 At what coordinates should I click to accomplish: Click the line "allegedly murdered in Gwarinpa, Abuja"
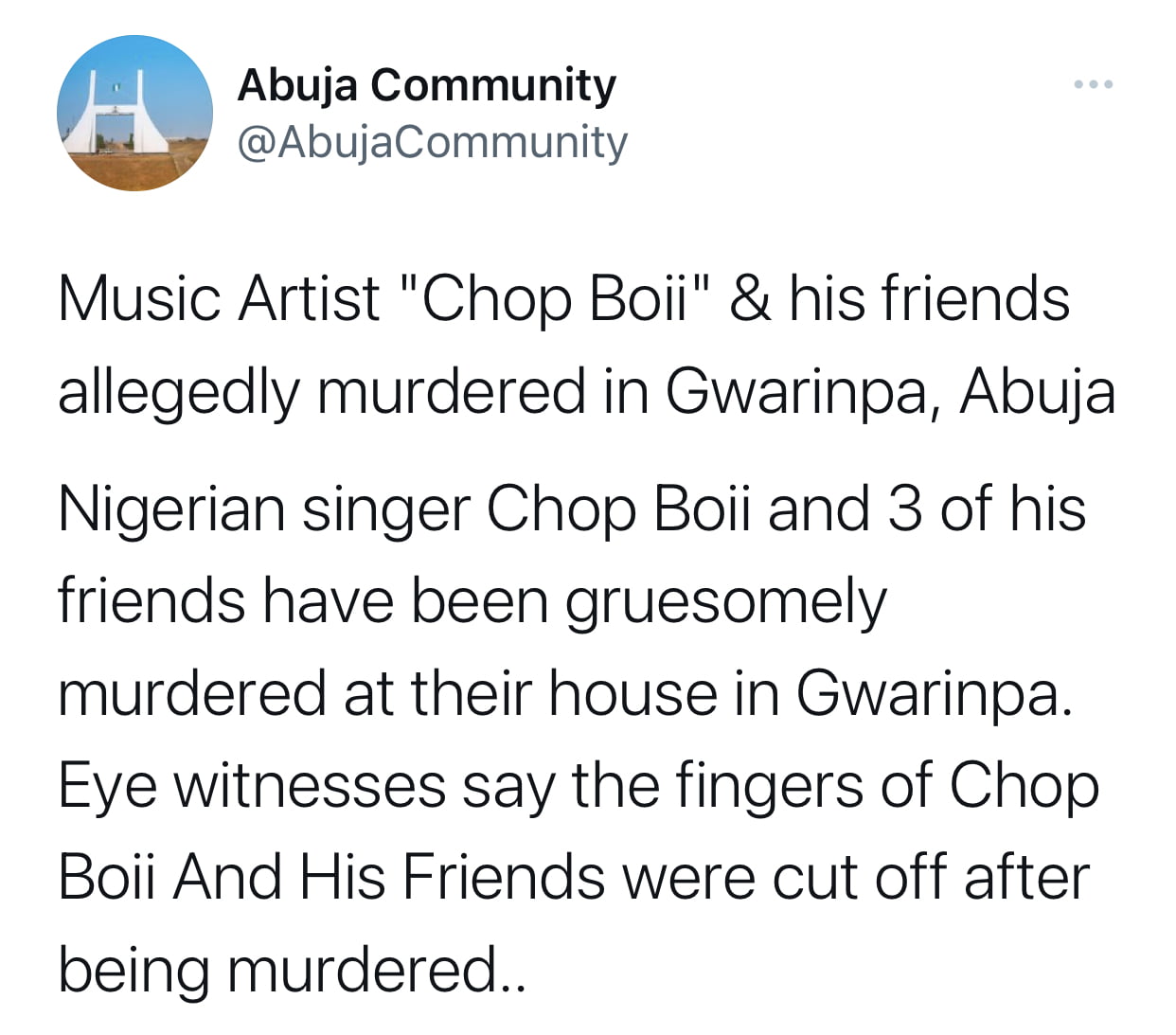(586, 391)
